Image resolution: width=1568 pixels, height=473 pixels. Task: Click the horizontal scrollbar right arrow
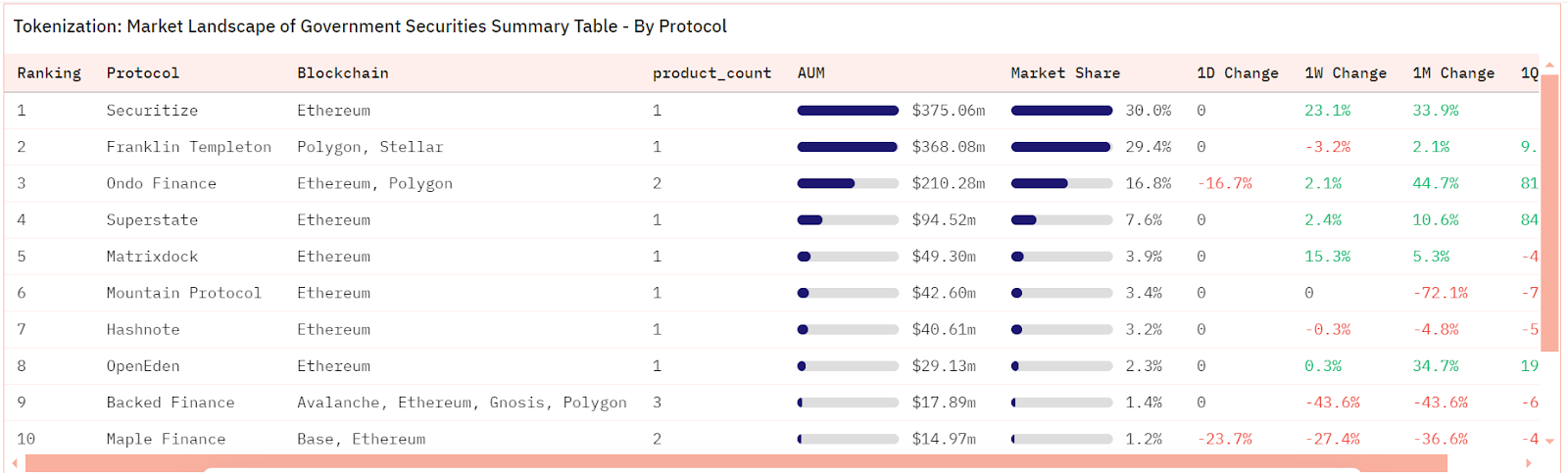pos(1528,463)
